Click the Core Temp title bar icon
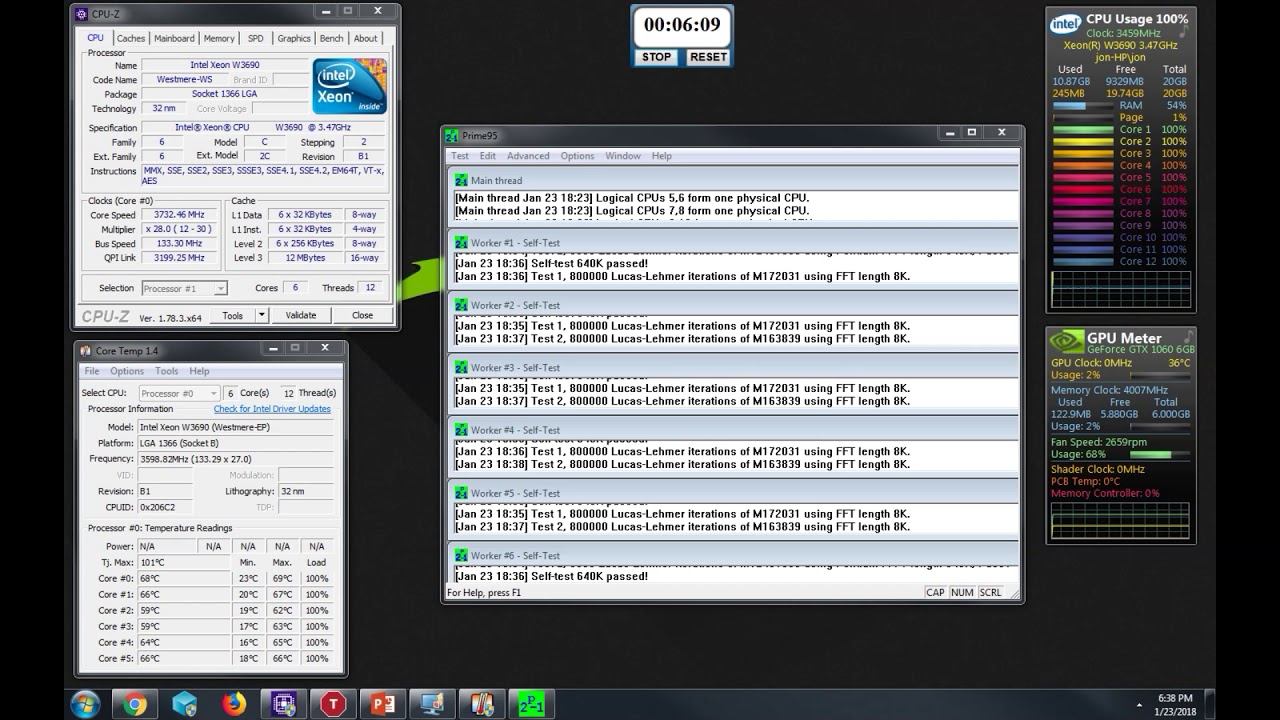 [86, 350]
